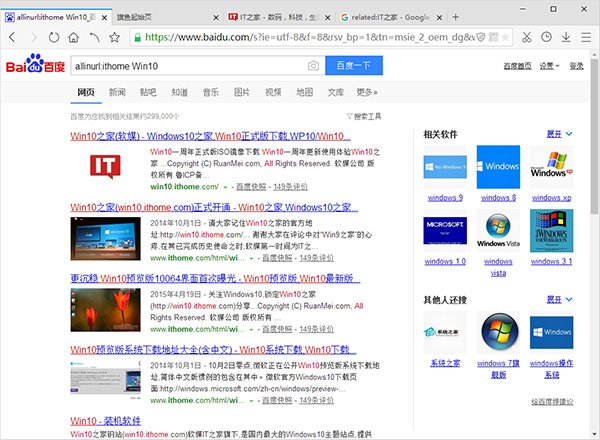Image resolution: width=600 pixels, height=440 pixels.
Task: Switch to the 图片 search tab
Action: 241,92
